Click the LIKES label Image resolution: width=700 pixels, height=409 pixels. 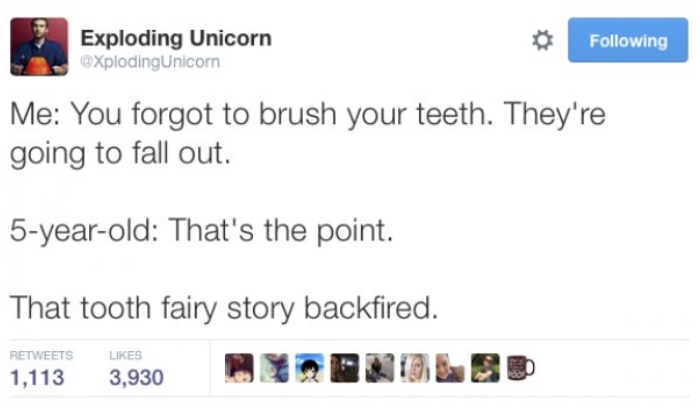pyautogui.click(x=124, y=355)
